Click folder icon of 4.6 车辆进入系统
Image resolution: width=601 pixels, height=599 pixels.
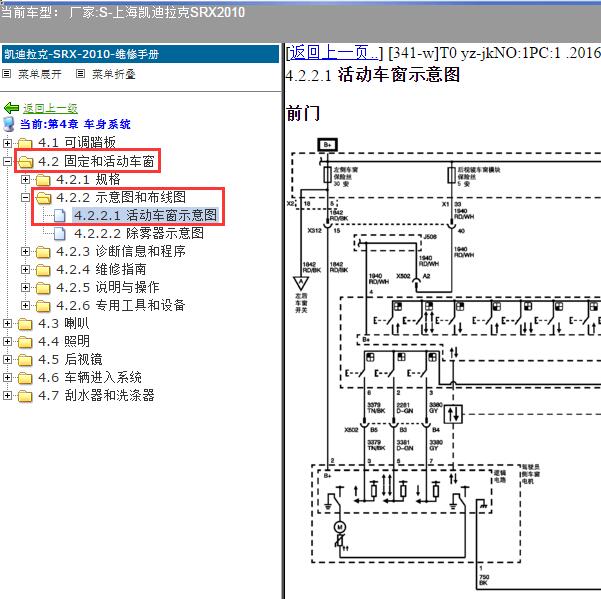tap(25, 378)
